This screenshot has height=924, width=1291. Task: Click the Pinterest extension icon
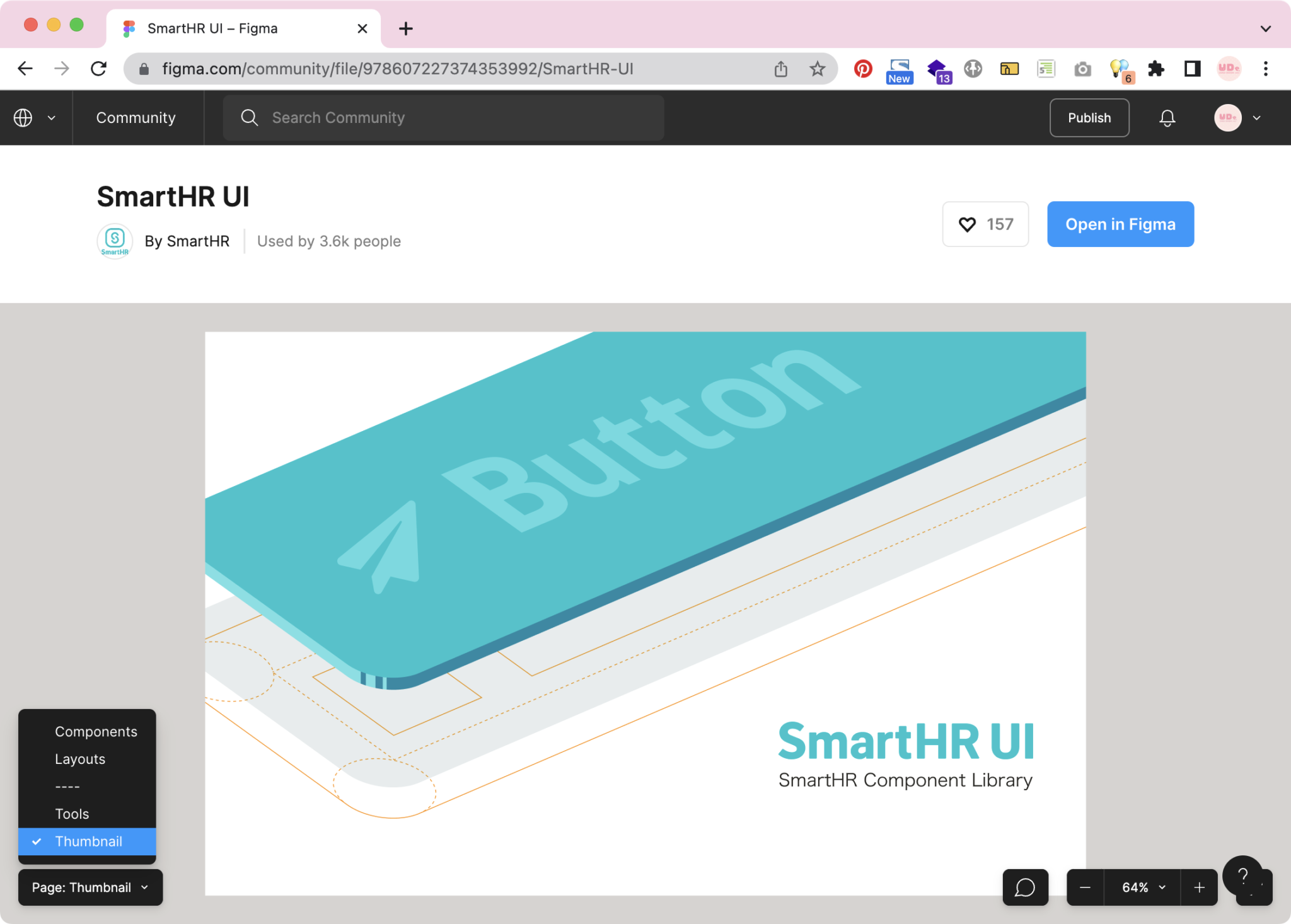pyautogui.click(x=862, y=69)
